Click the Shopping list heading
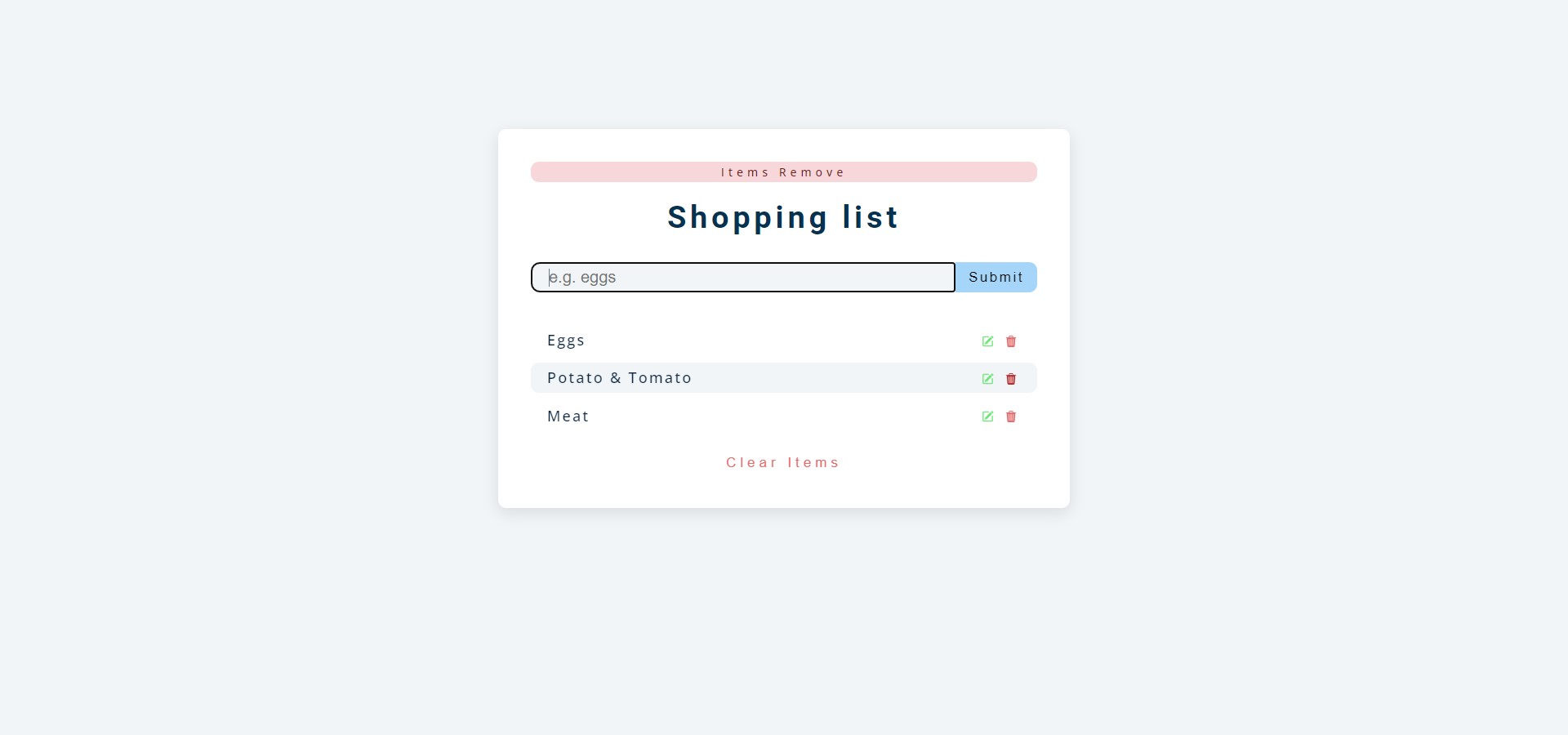1568x735 pixels. click(x=782, y=217)
